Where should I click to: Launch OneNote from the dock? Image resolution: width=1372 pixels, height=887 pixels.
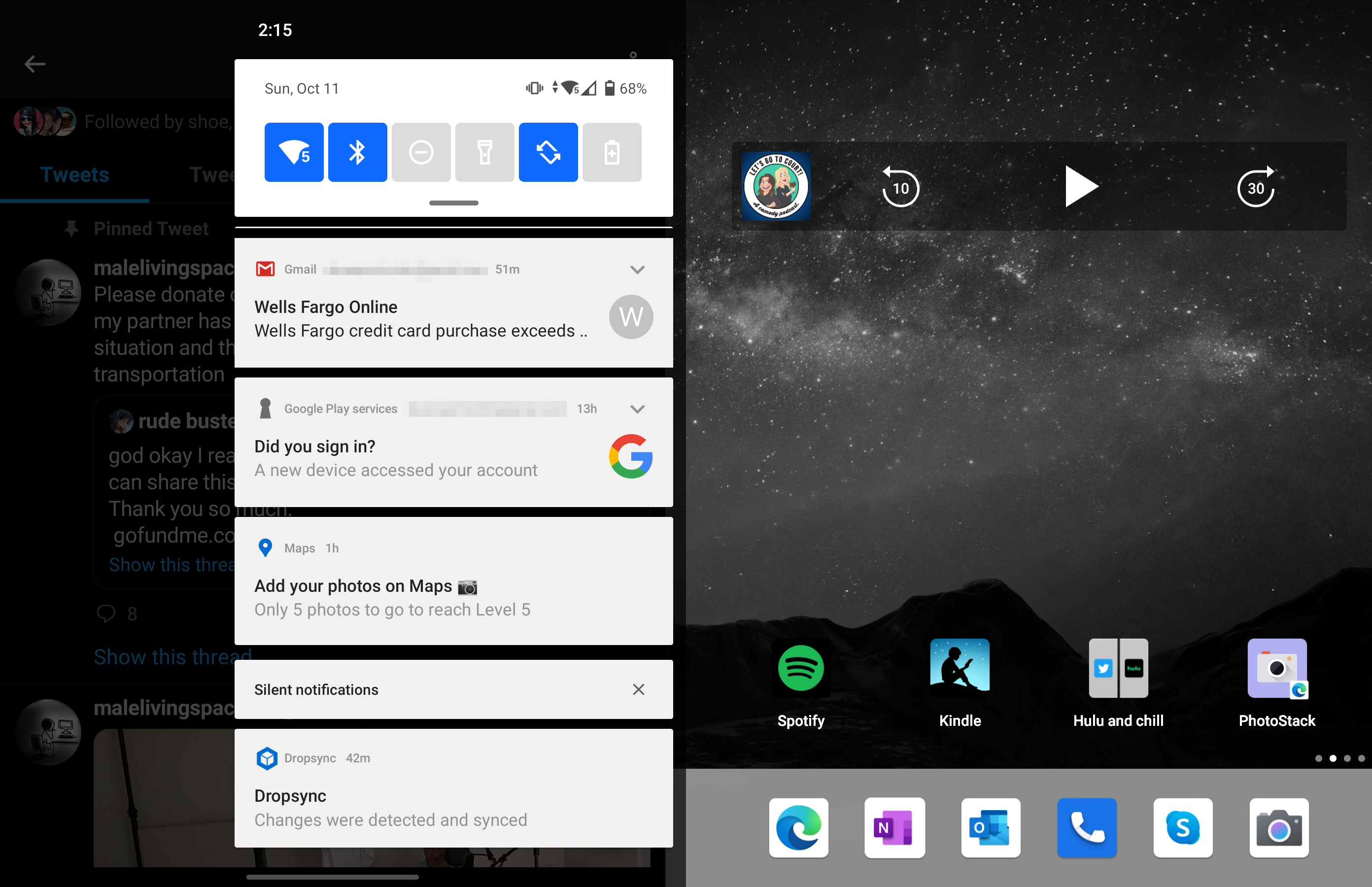click(x=894, y=828)
